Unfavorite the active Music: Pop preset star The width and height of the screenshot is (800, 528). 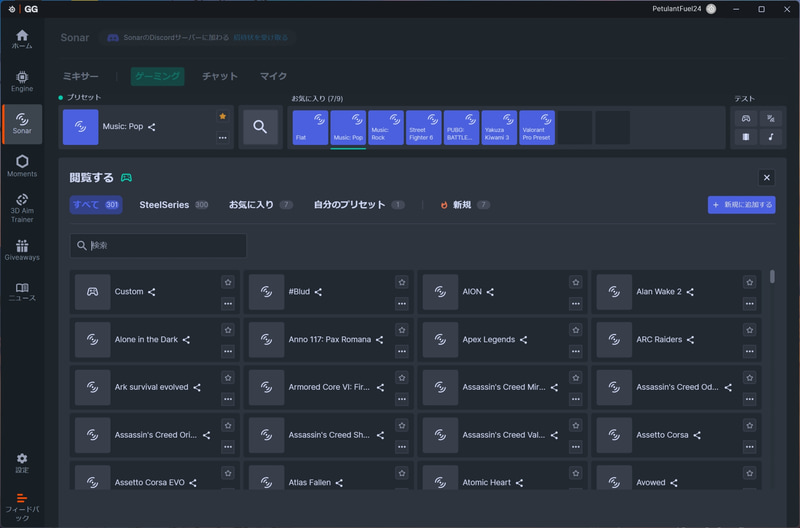(222, 116)
